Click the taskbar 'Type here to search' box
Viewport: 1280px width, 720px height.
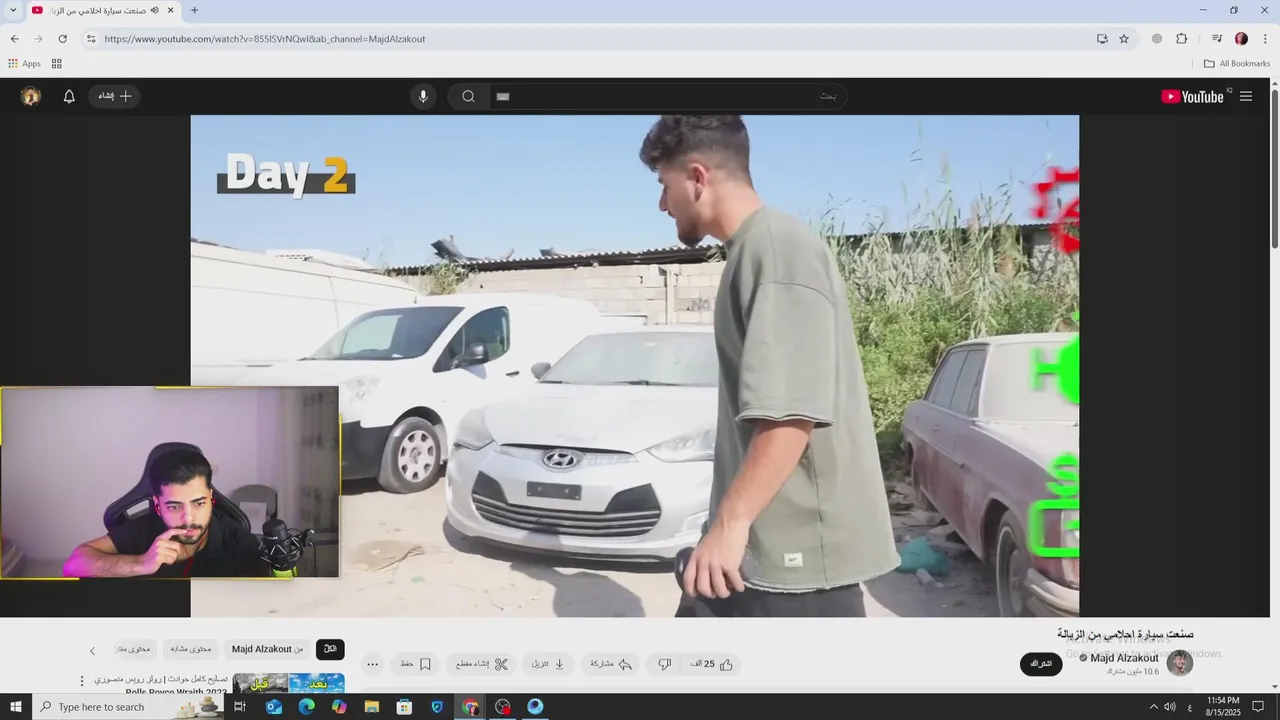130,707
